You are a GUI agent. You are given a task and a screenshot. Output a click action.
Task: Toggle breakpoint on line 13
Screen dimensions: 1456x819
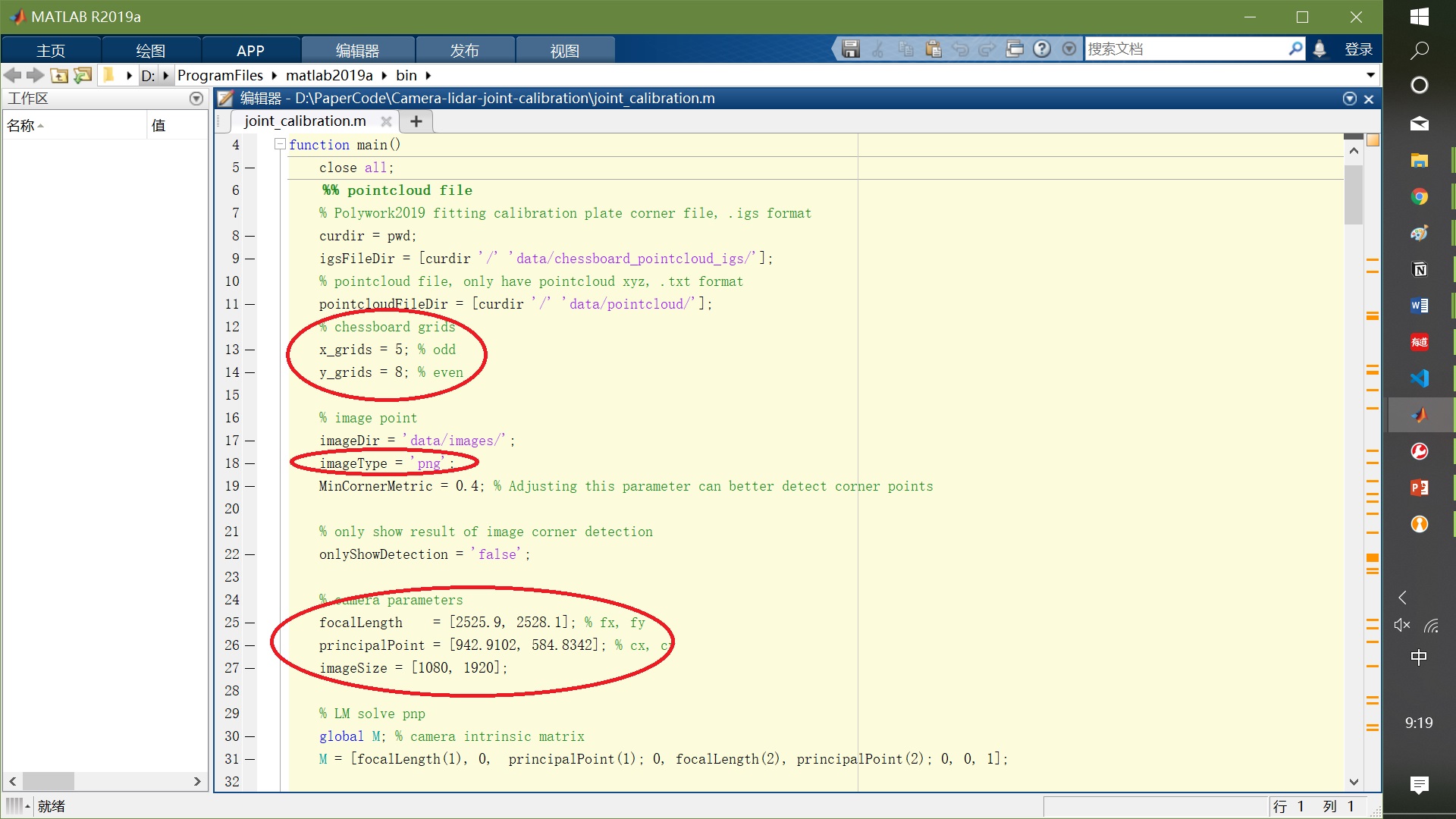(249, 350)
